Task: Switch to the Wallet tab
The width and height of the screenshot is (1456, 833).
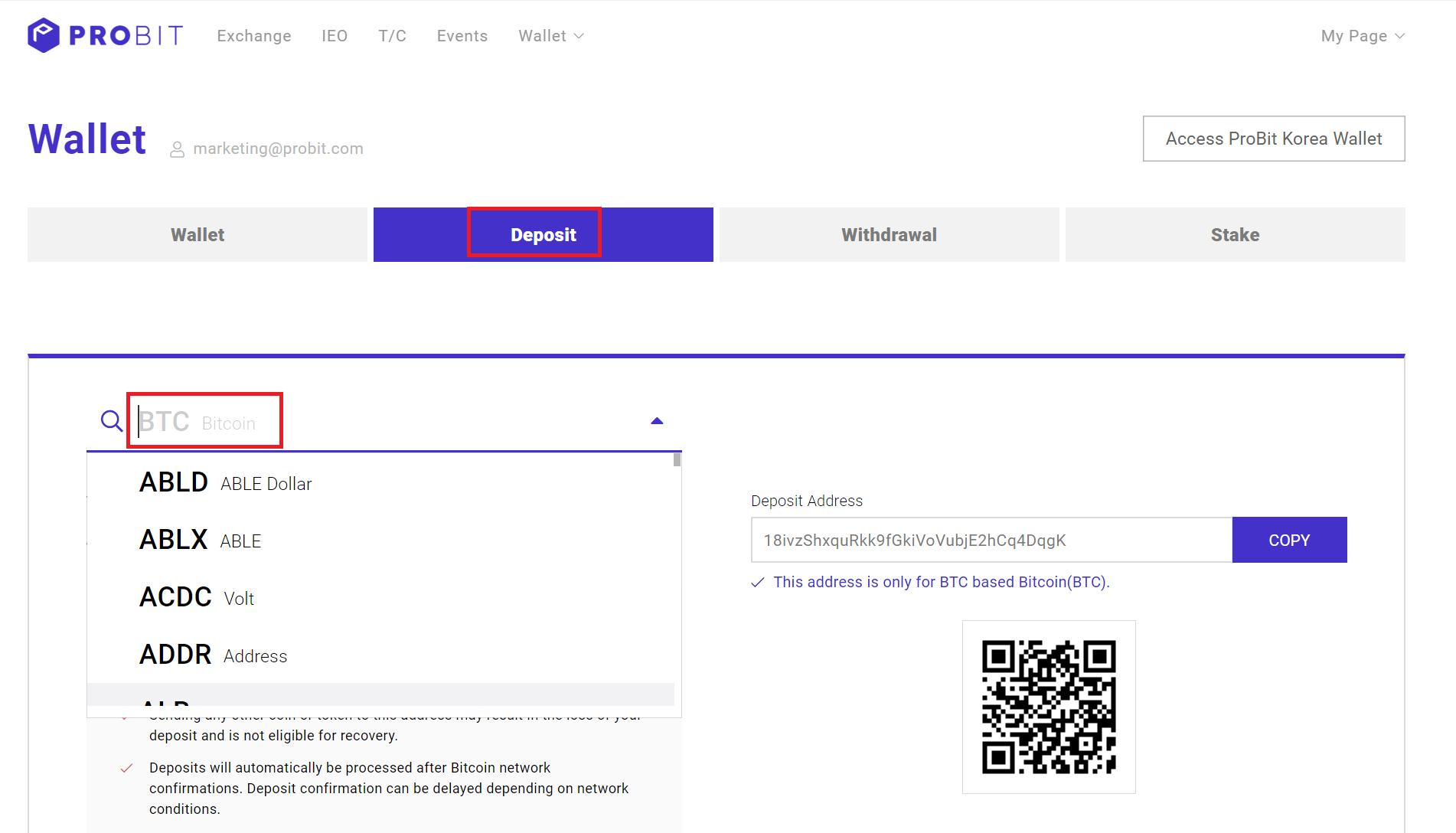Action: (198, 234)
